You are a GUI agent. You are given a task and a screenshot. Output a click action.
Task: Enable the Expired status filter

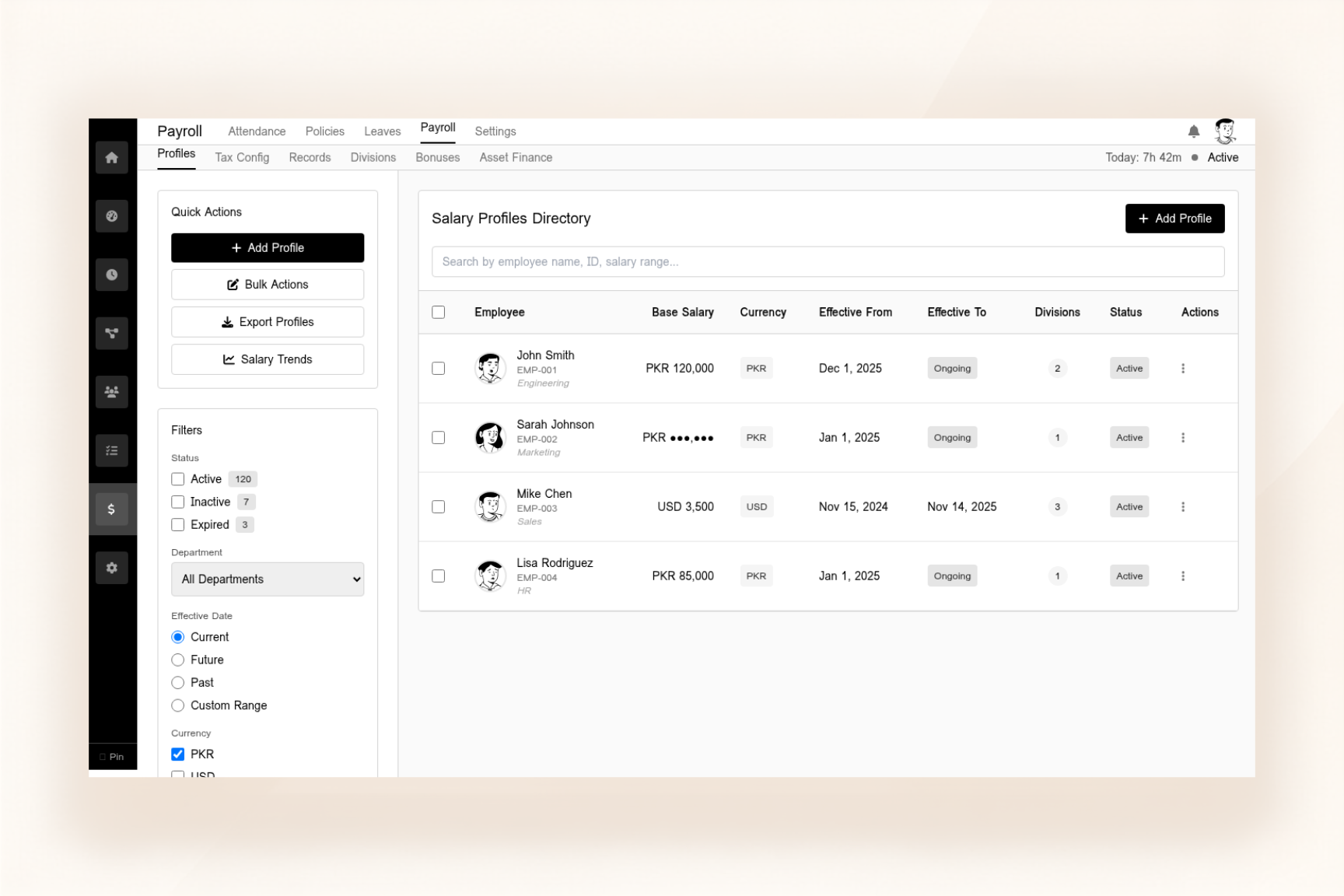point(178,525)
